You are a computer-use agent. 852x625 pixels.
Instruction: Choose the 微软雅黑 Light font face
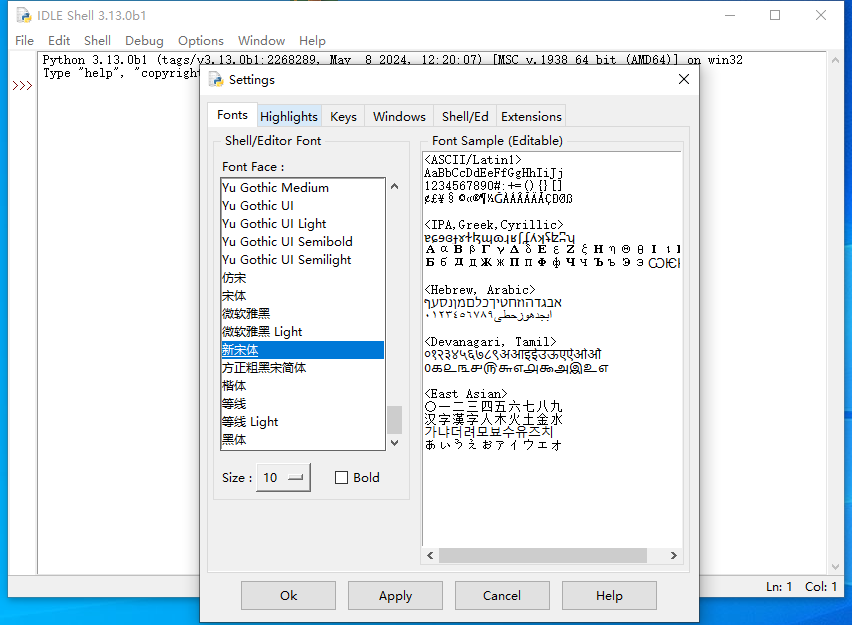tap(262, 332)
